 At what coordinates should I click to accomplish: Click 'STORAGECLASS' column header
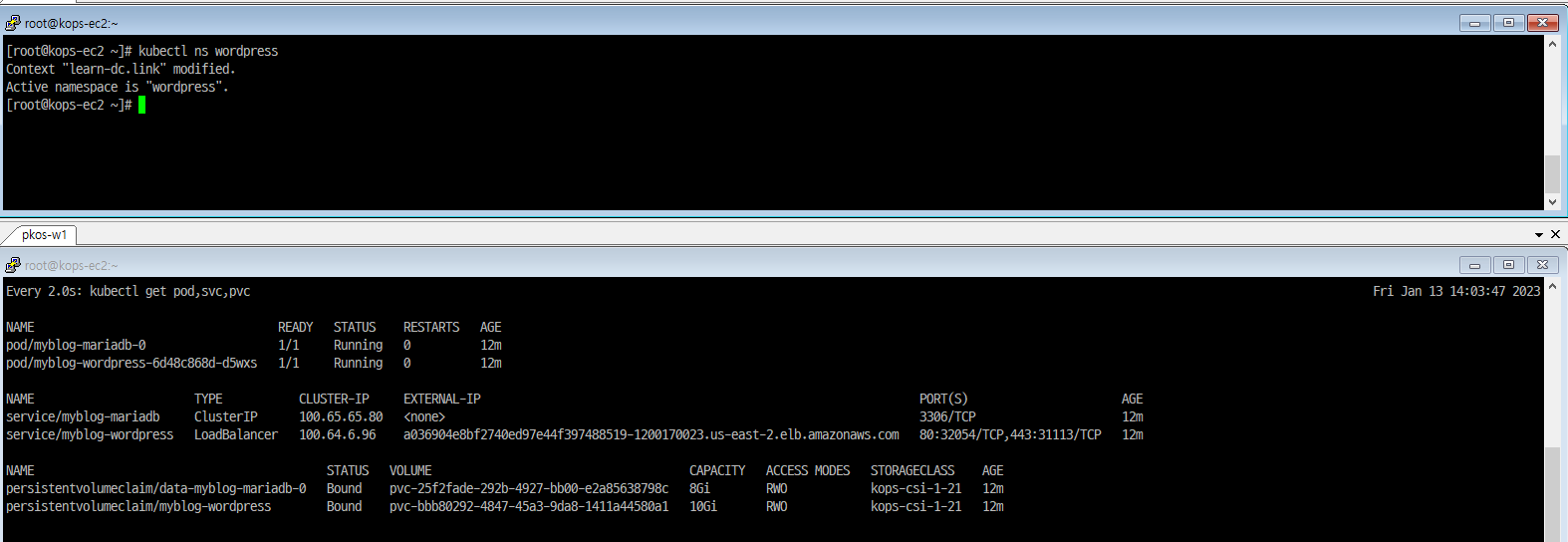(x=913, y=470)
